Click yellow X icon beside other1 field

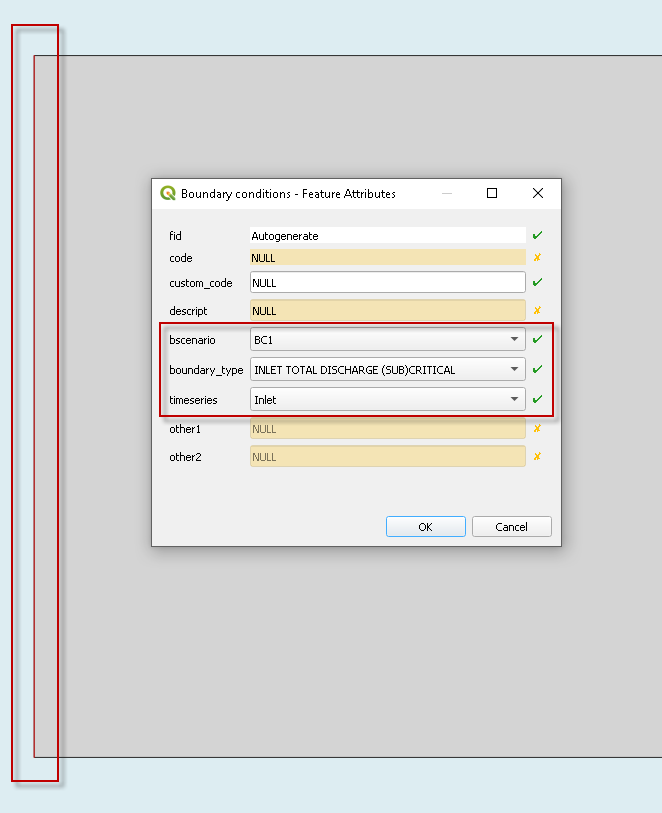pyautogui.click(x=537, y=429)
